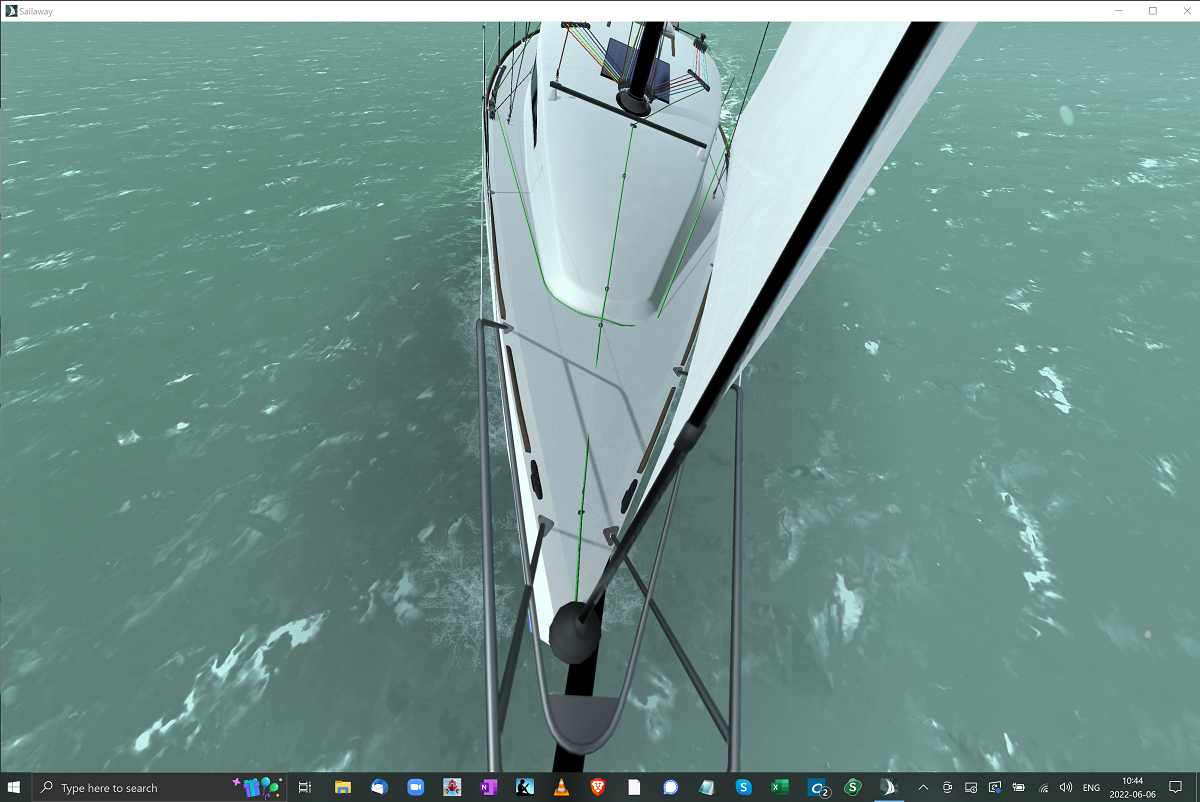Click the 'Type here to search' box
Viewport: 1200px width, 802px height.
click(160, 787)
